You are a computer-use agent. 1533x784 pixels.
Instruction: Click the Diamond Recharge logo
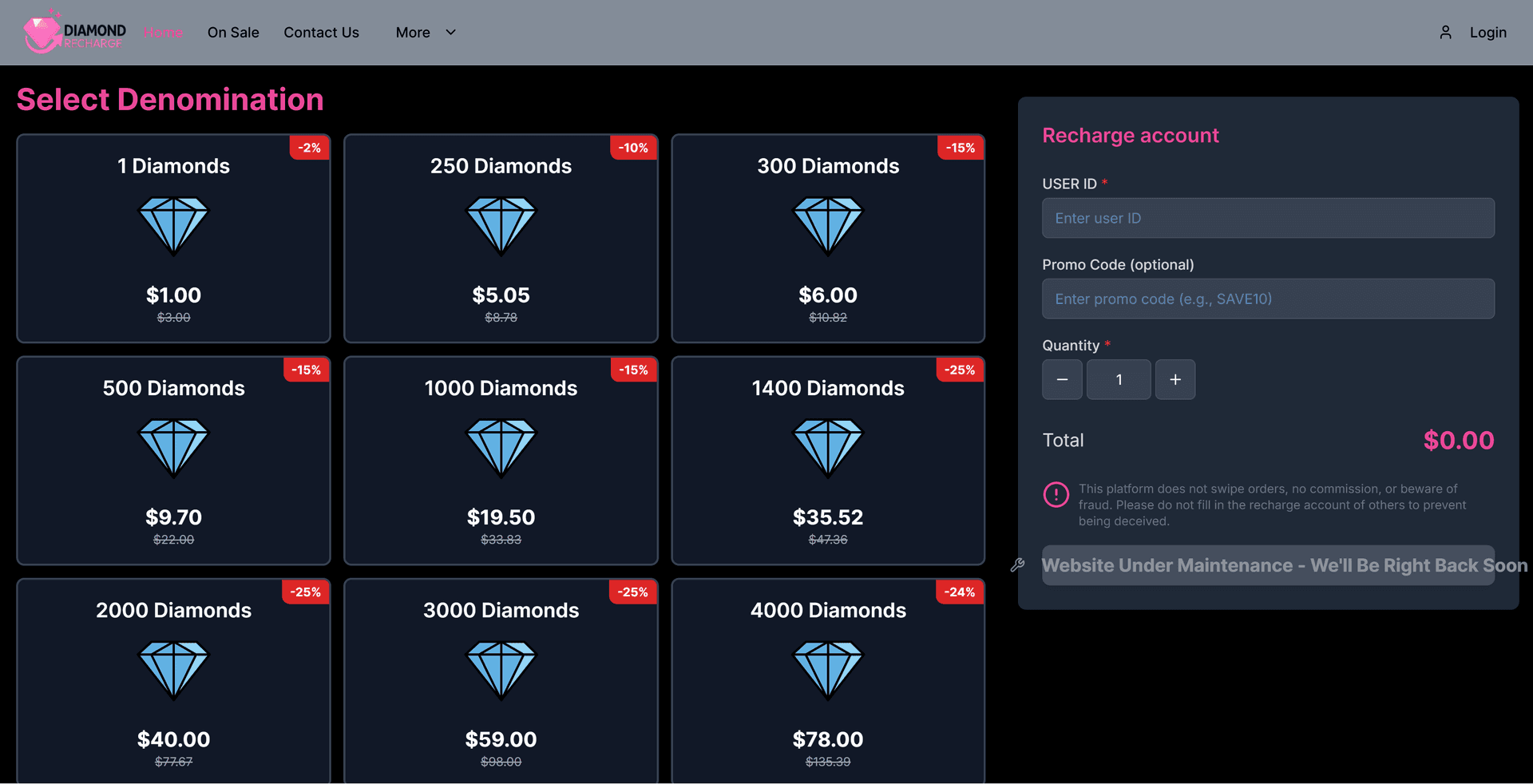(74, 33)
